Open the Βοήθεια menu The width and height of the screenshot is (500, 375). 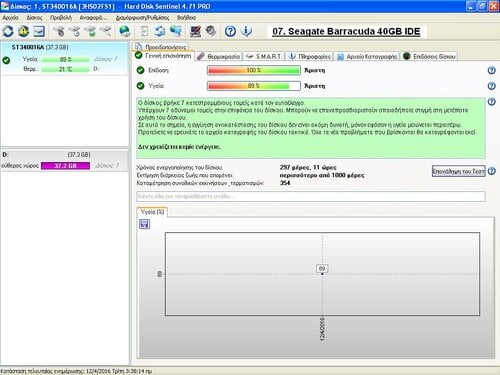(x=186, y=18)
